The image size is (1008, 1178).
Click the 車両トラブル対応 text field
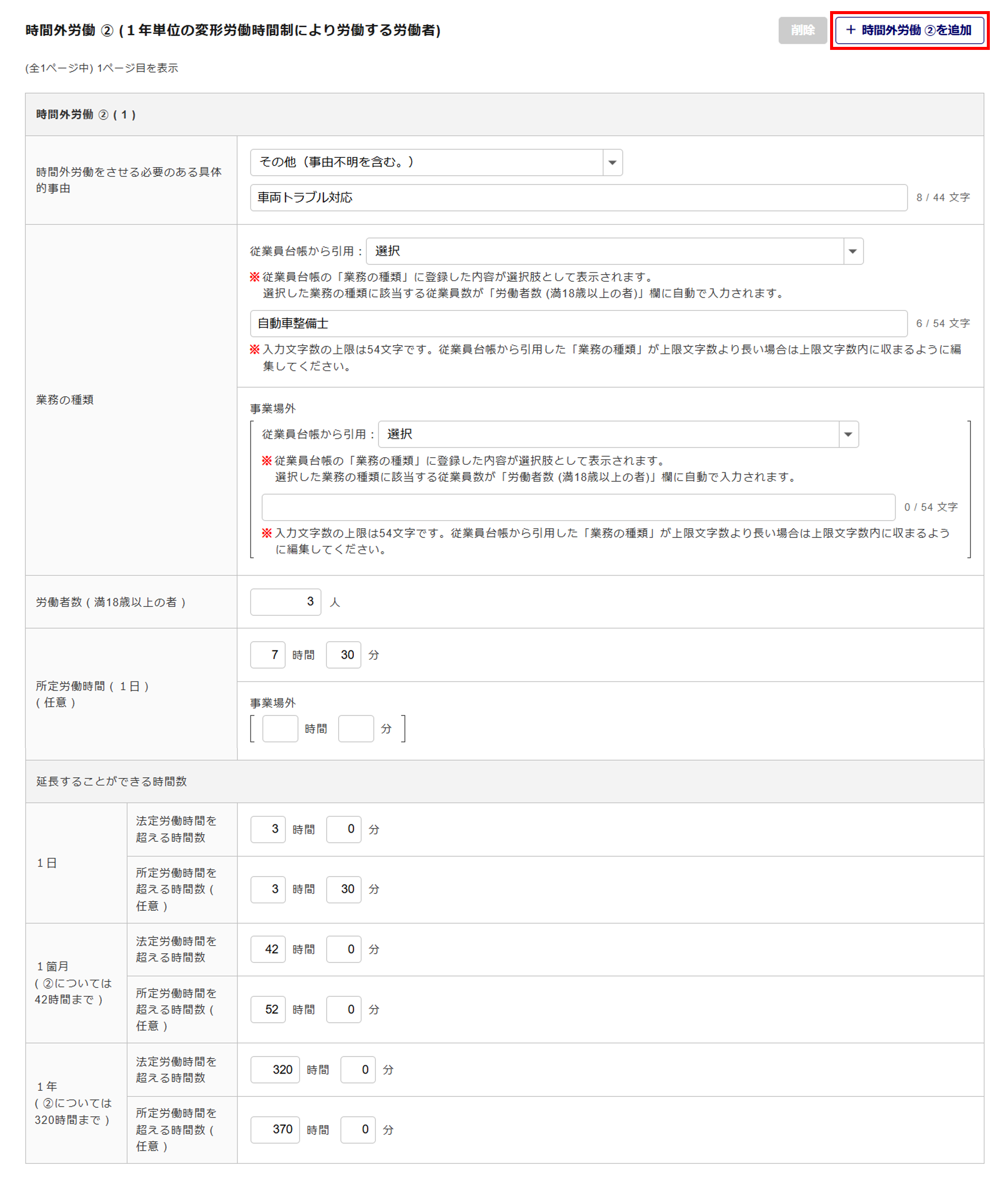pyautogui.click(x=578, y=198)
